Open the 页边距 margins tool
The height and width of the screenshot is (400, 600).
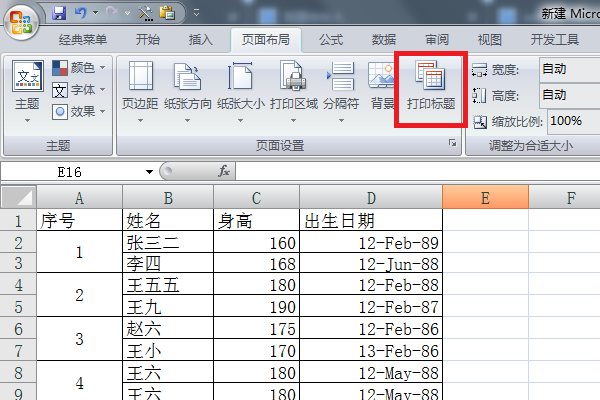click(x=139, y=86)
